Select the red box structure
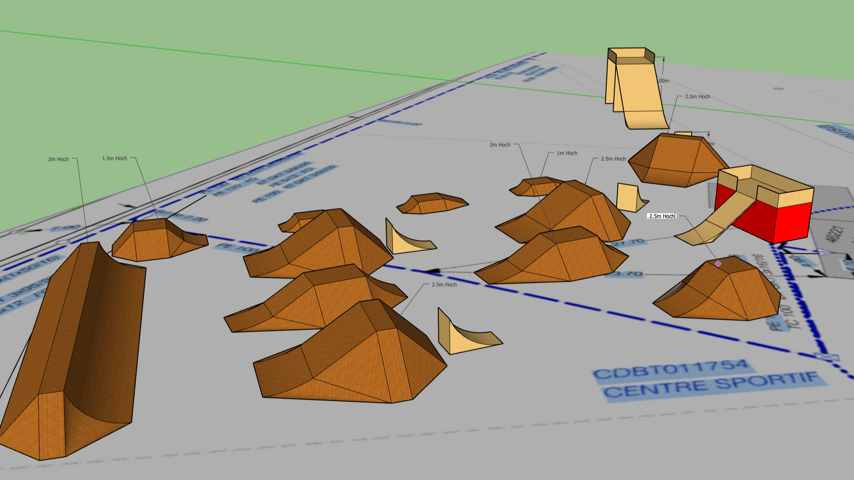The height and width of the screenshot is (480, 854). (x=775, y=218)
